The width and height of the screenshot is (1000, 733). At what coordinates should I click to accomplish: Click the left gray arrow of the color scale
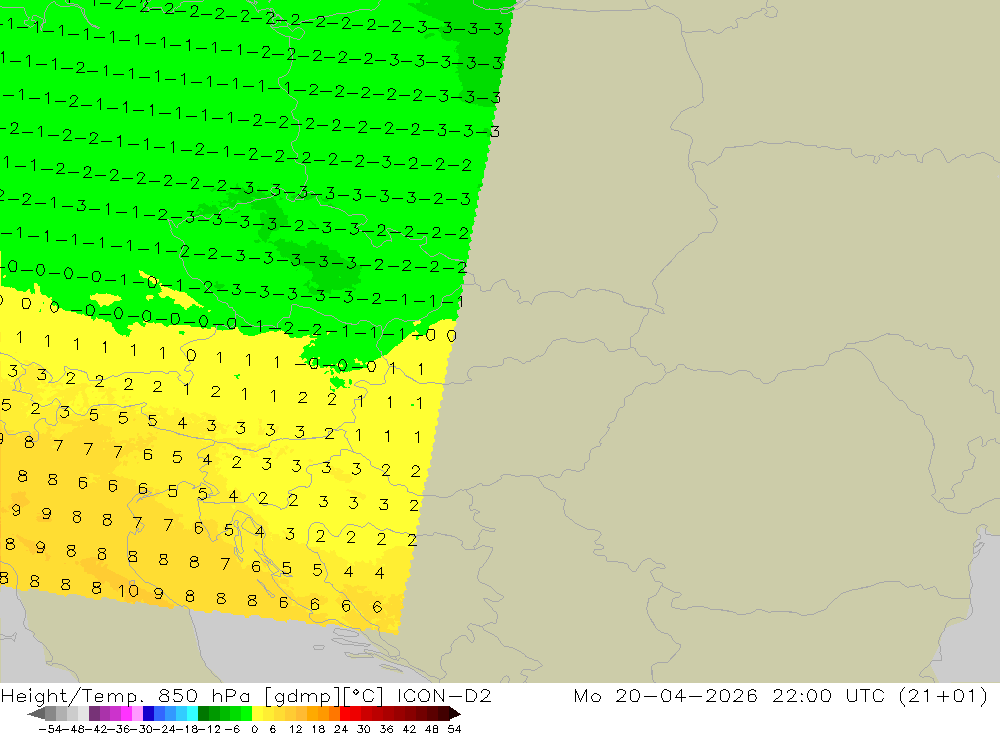[36, 714]
